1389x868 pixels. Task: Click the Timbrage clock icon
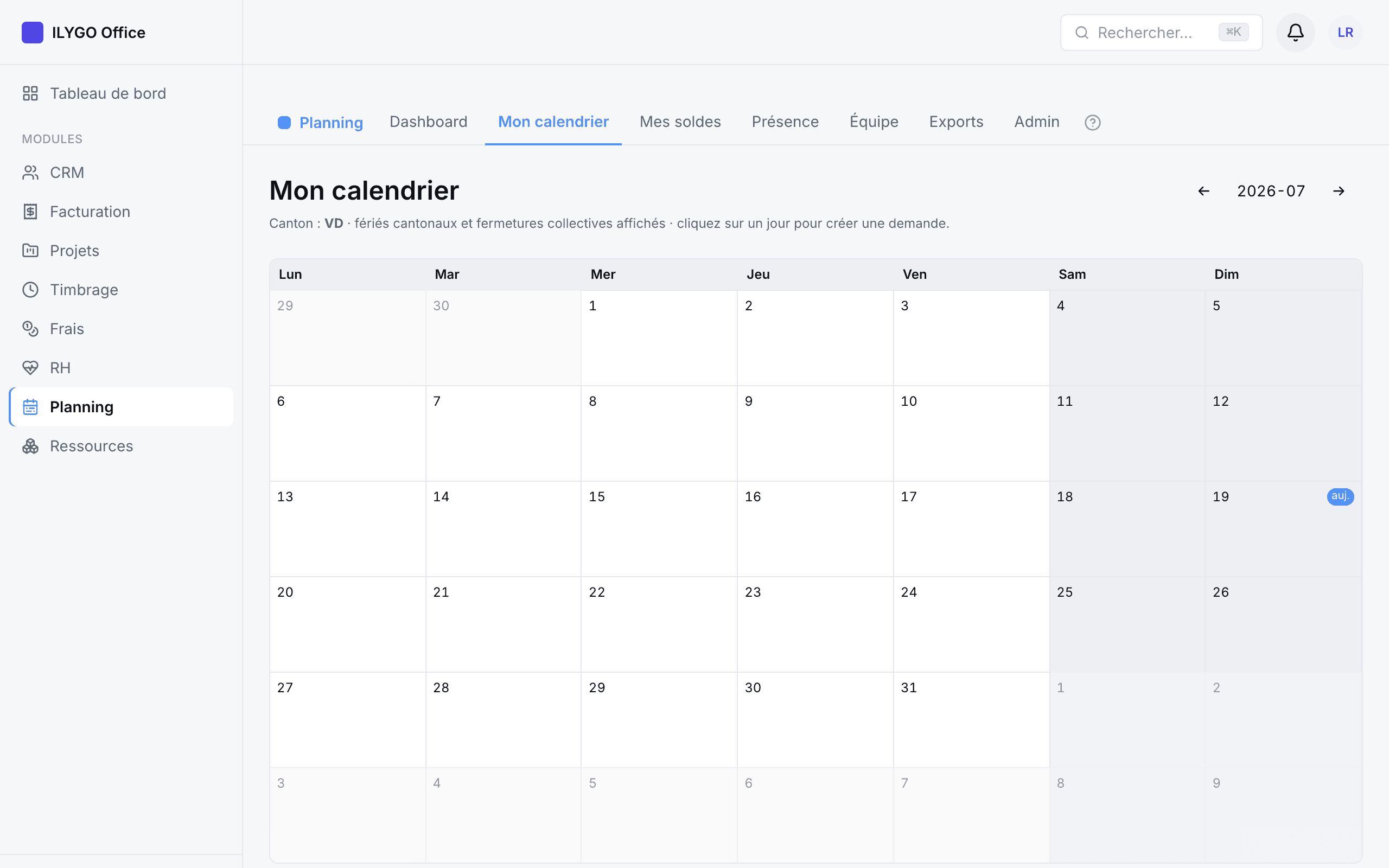coord(30,289)
